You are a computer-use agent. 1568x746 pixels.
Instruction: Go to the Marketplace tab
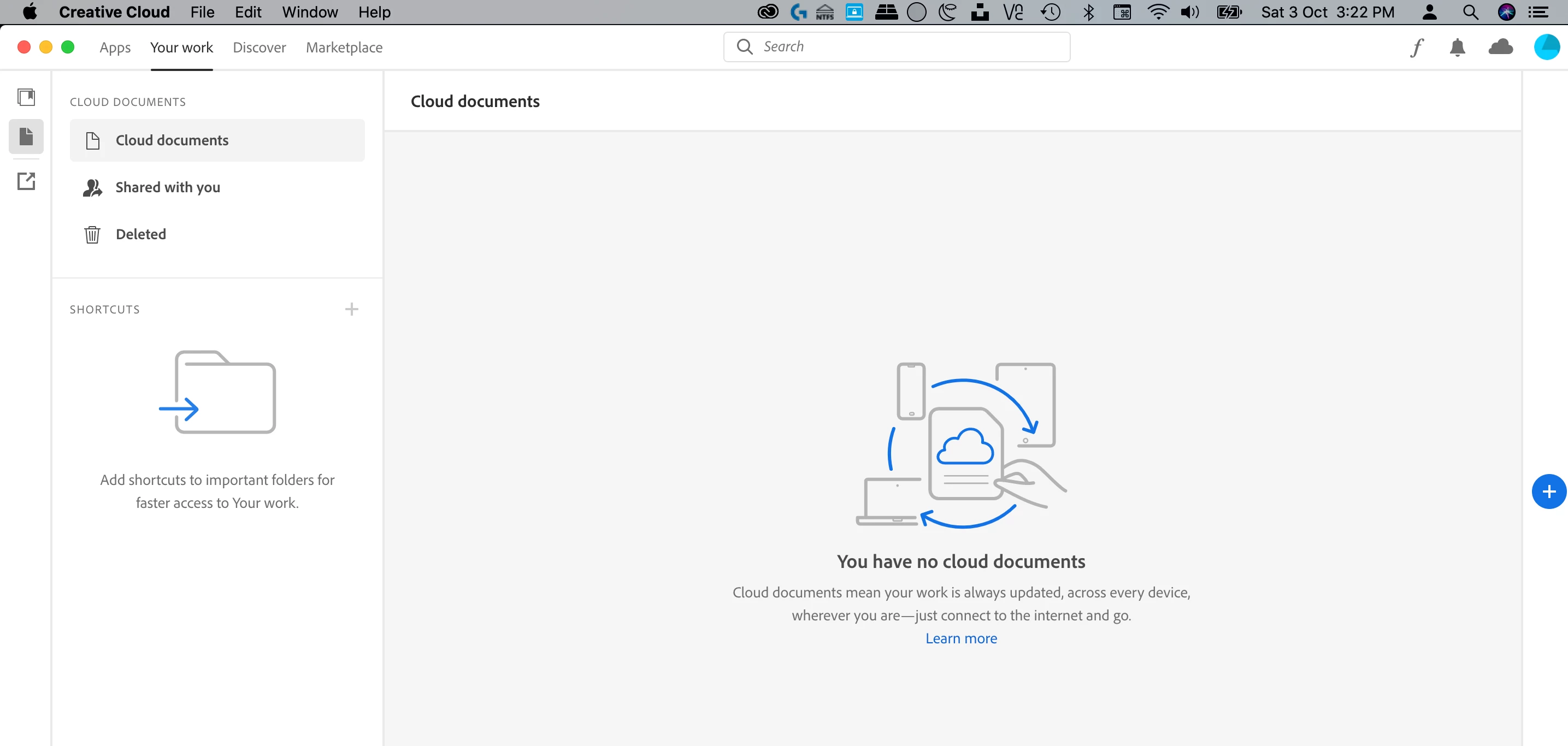point(344,48)
